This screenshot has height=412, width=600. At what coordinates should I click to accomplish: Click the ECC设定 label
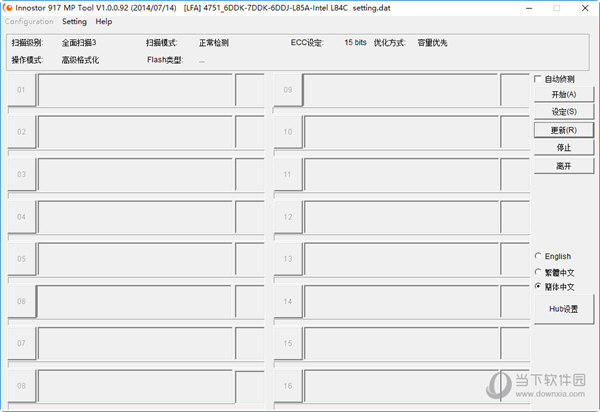(307, 42)
